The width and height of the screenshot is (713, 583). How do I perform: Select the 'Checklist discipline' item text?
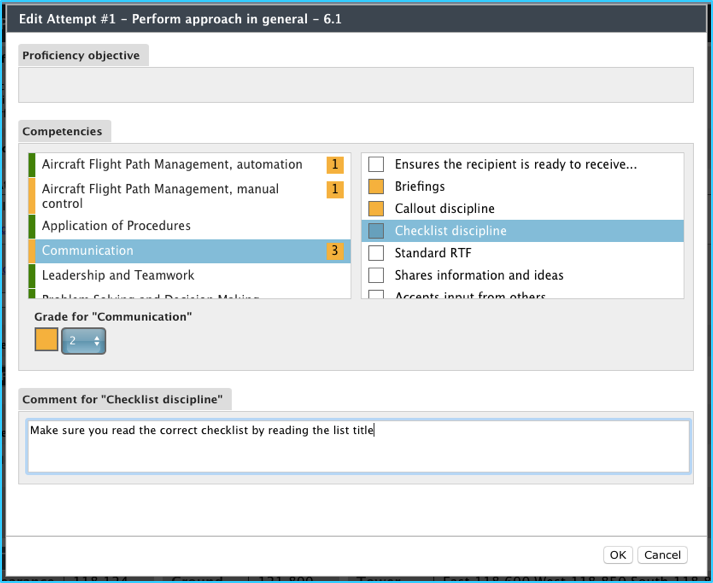451,231
